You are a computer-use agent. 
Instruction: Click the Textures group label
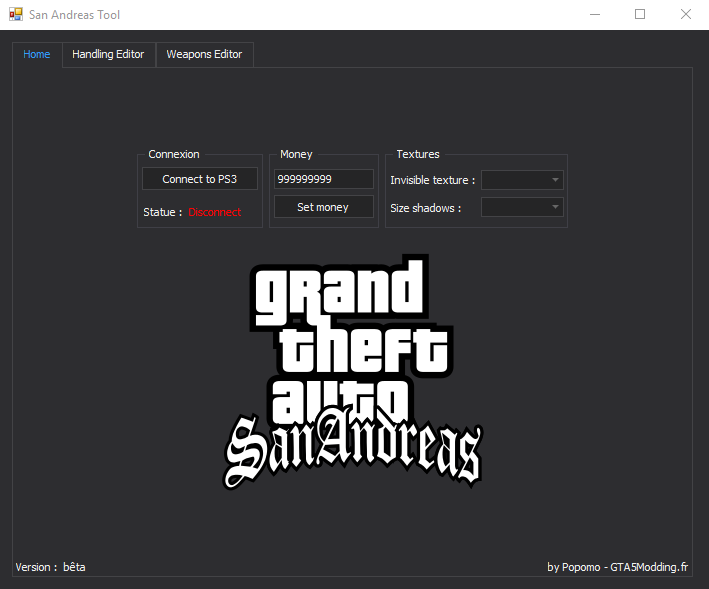click(418, 154)
